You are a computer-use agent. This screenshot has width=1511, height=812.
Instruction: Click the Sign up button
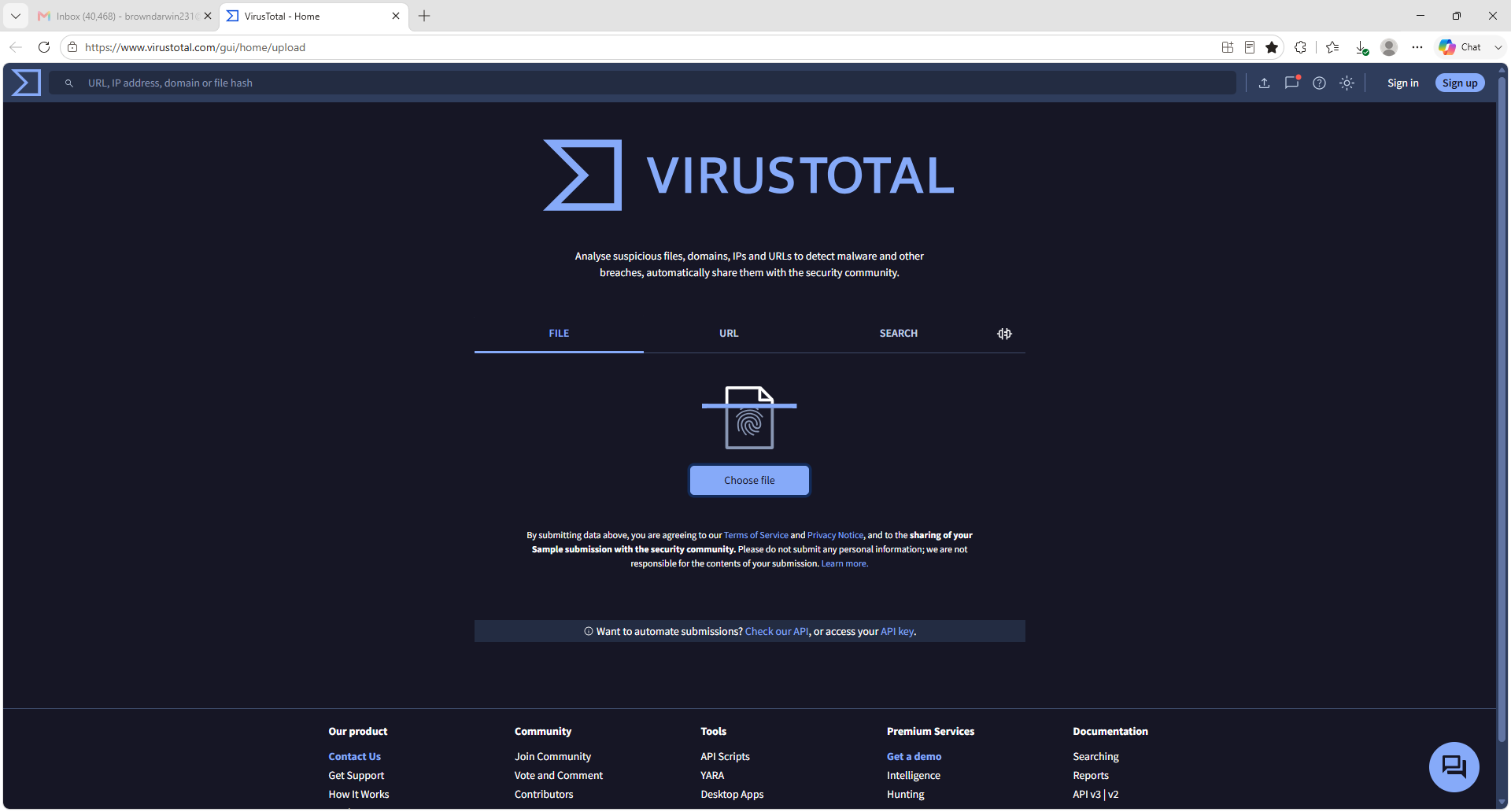point(1460,83)
